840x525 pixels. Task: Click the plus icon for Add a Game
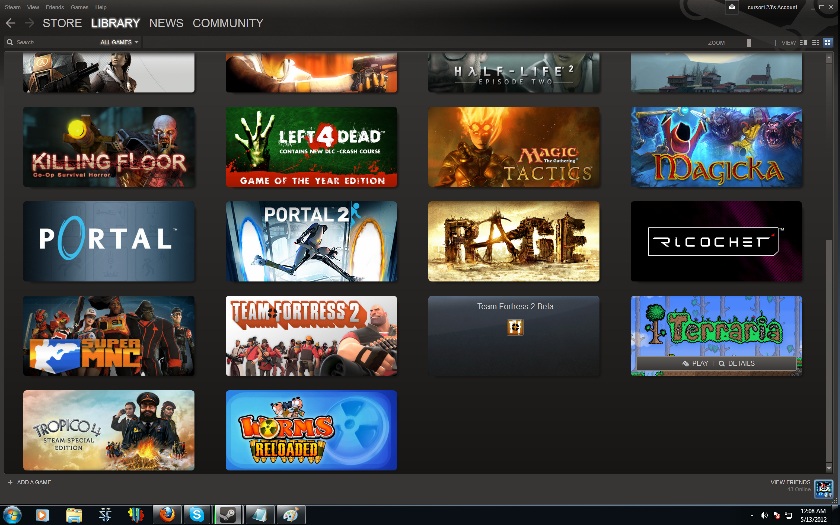coord(10,482)
